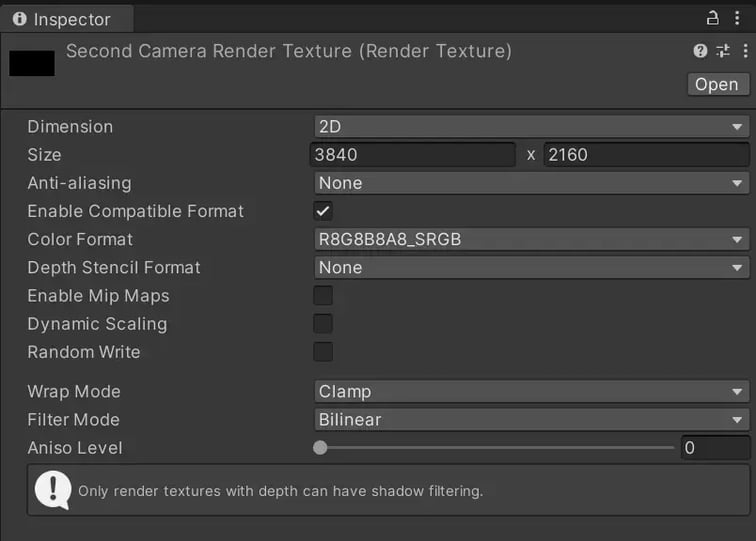Click the Size label
The width and height of the screenshot is (756, 541).
pyautogui.click(x=44, y=155)
